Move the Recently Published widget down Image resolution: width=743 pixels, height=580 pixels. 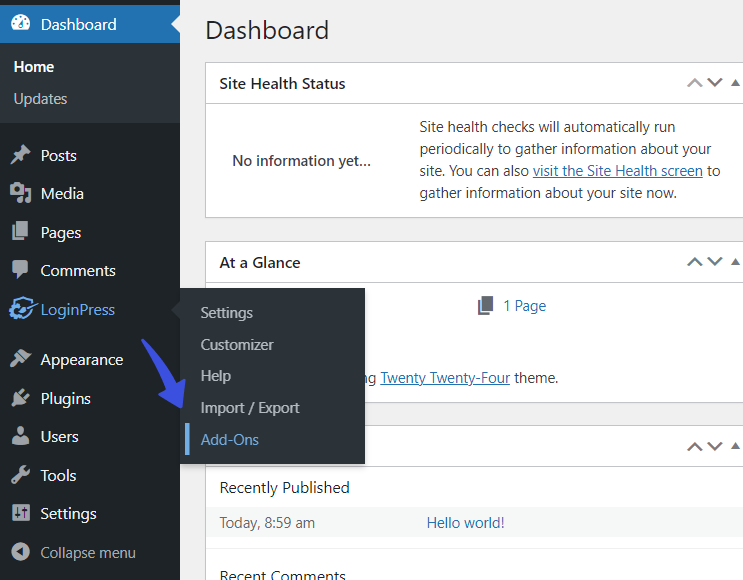click(x=715, y=446)
